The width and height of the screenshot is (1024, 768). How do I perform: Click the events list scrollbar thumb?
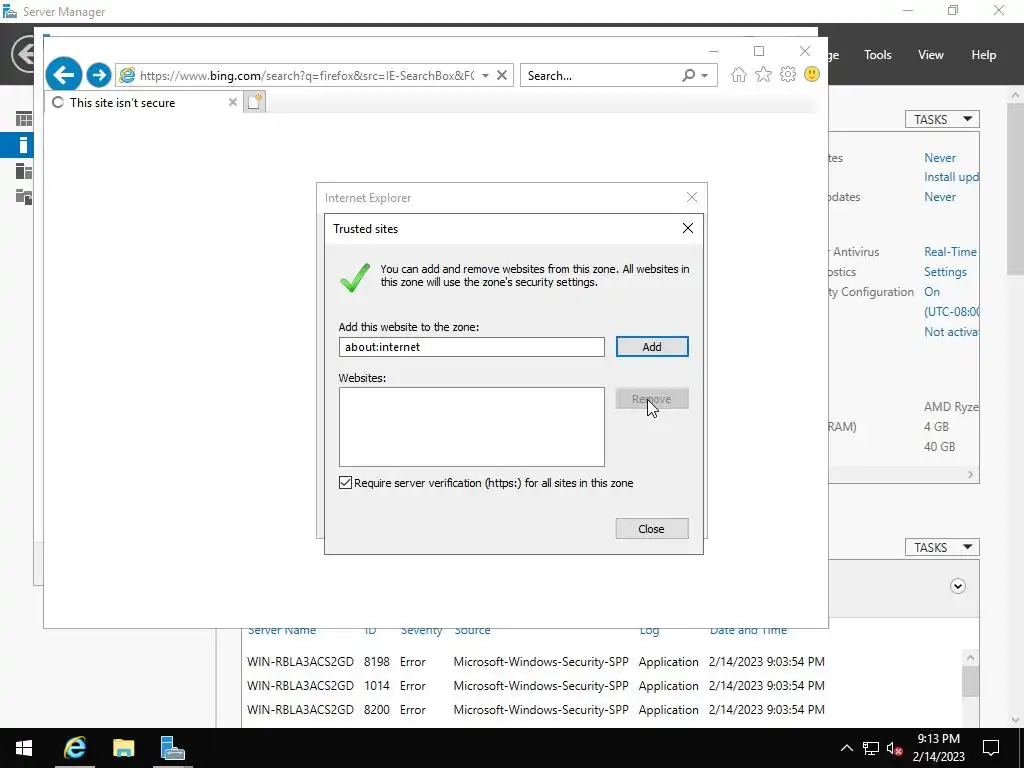click(x=970, y=681)
